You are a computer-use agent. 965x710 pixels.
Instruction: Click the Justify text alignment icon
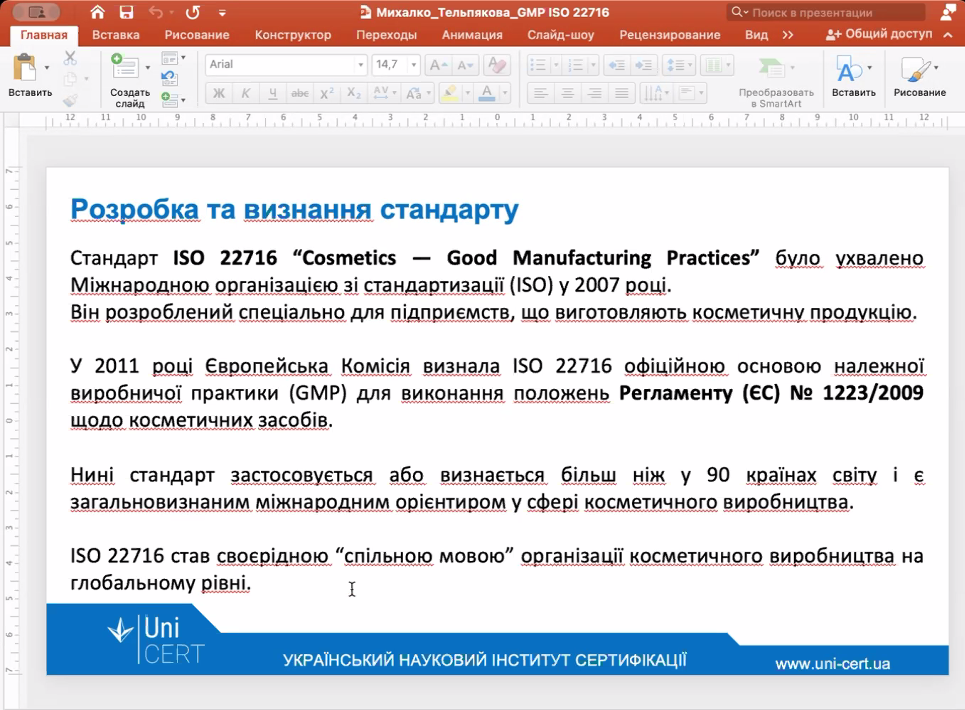point(622,93)
